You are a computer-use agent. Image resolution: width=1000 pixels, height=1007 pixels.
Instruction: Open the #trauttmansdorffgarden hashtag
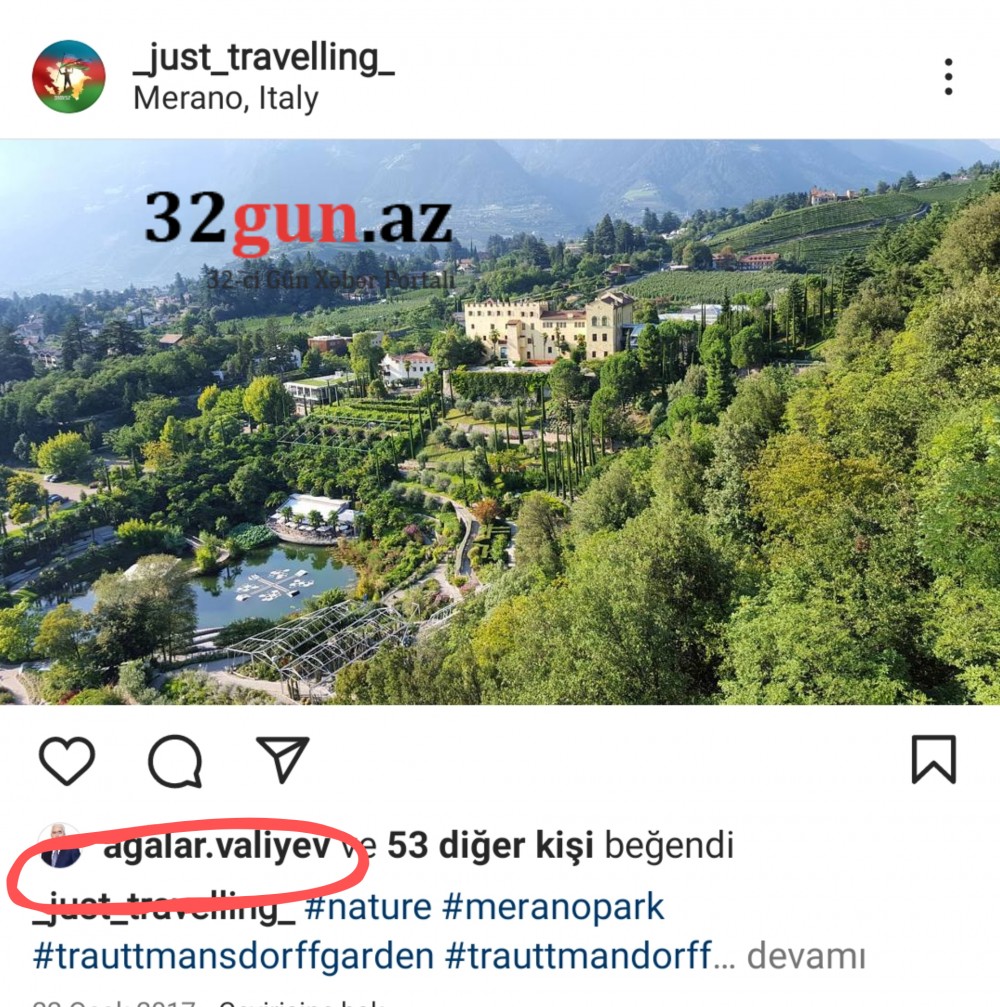233,956
